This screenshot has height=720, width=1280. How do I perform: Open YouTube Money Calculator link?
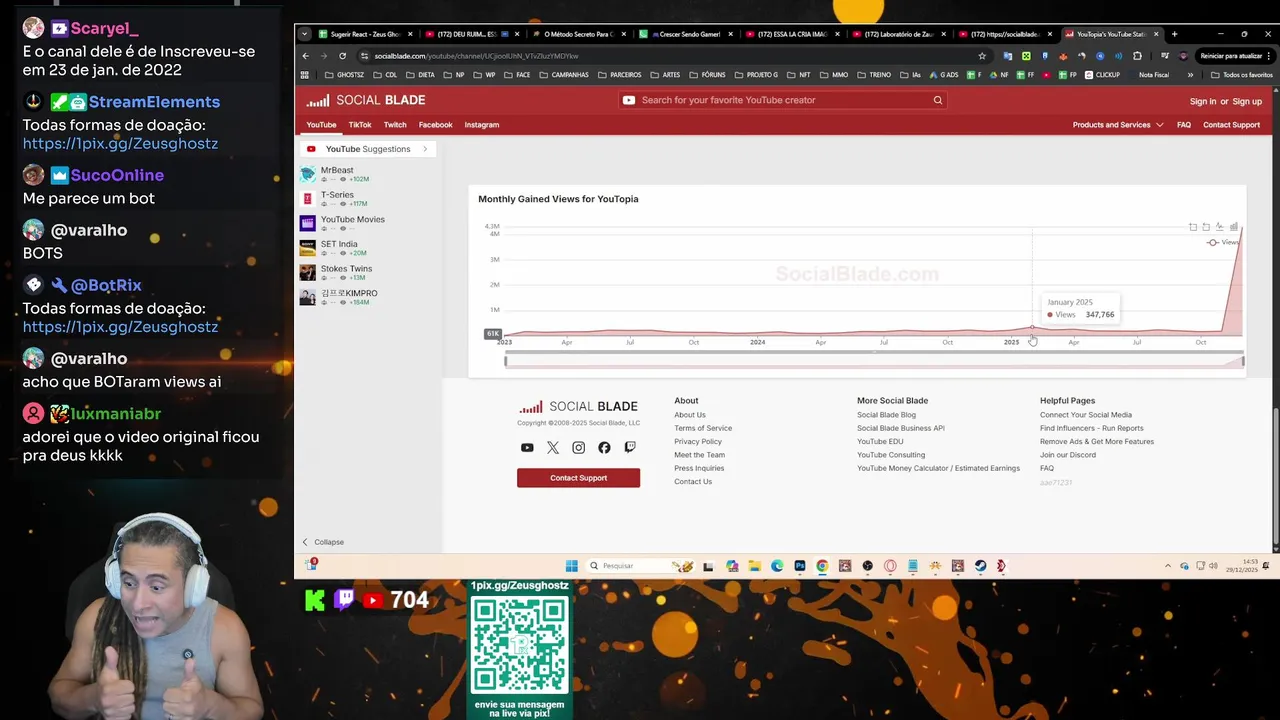(938, 468)
